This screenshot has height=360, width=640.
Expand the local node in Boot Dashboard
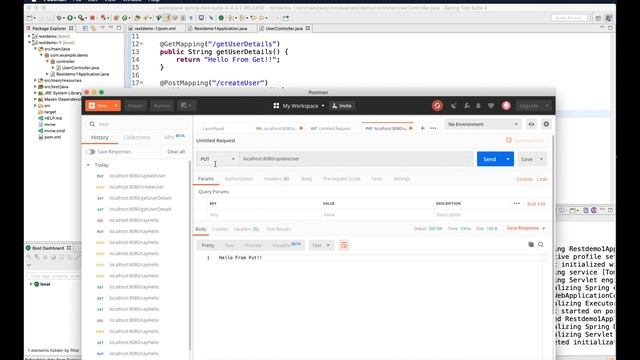point(31,284)
